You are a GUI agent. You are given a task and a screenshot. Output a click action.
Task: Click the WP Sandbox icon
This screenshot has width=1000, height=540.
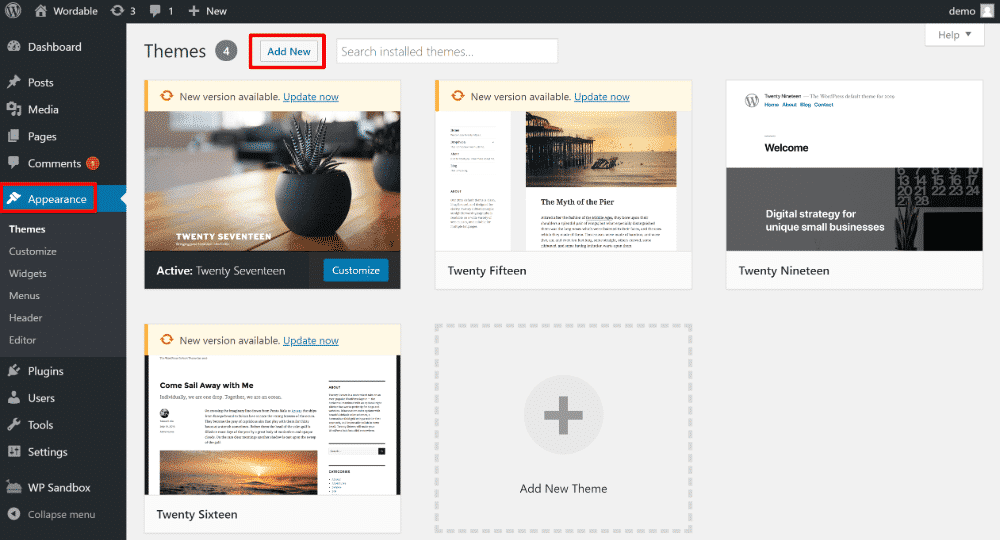click(13, 487)
